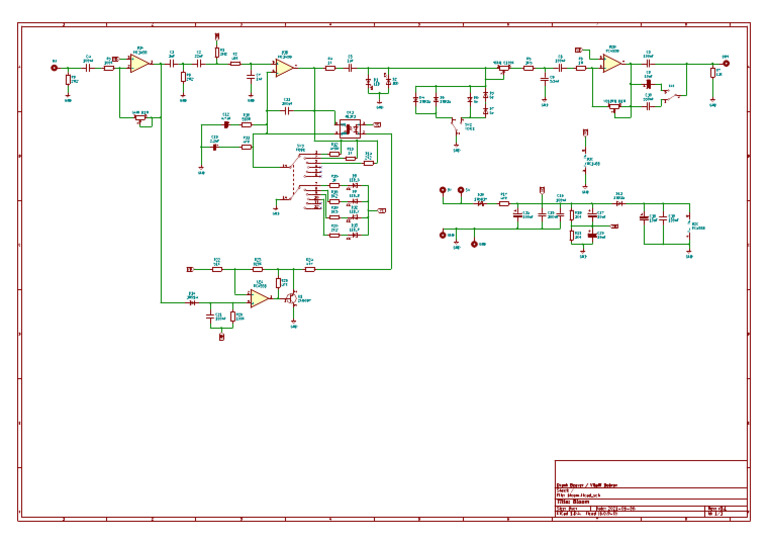Click the net label at the left of the bottom resistor chain
Viewport: 768px width, 543px height.
click(191, 269)
